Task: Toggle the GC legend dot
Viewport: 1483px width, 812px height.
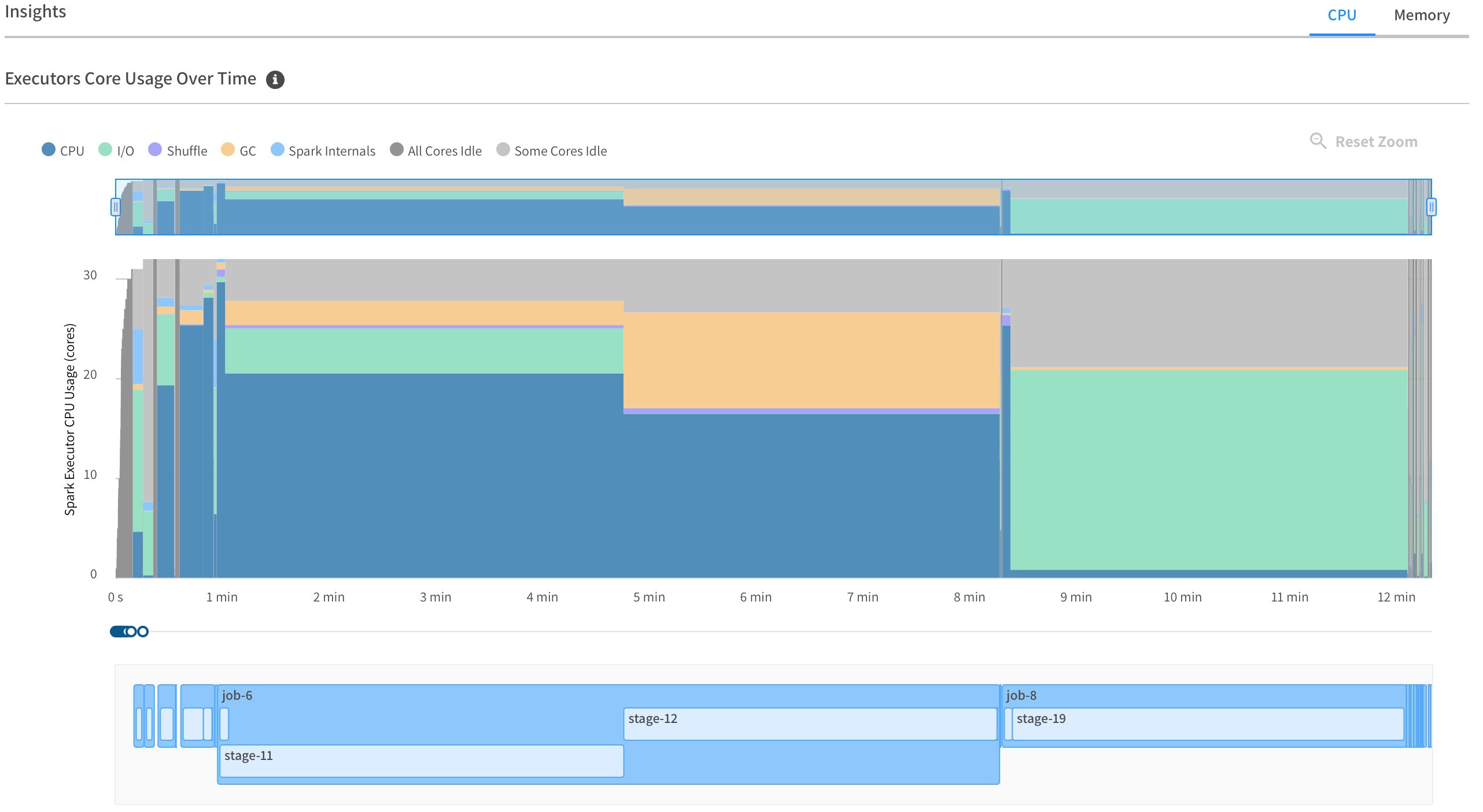Action: 228,150
